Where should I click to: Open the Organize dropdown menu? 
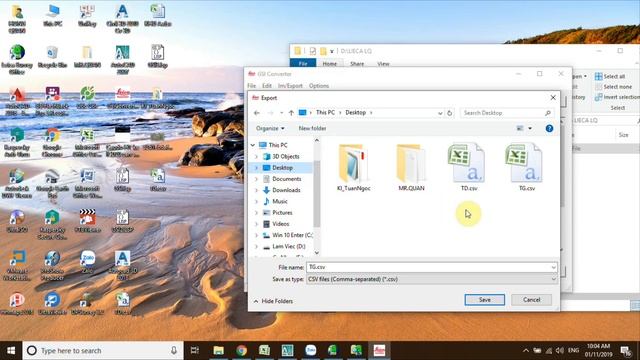(x=270, y=128)
